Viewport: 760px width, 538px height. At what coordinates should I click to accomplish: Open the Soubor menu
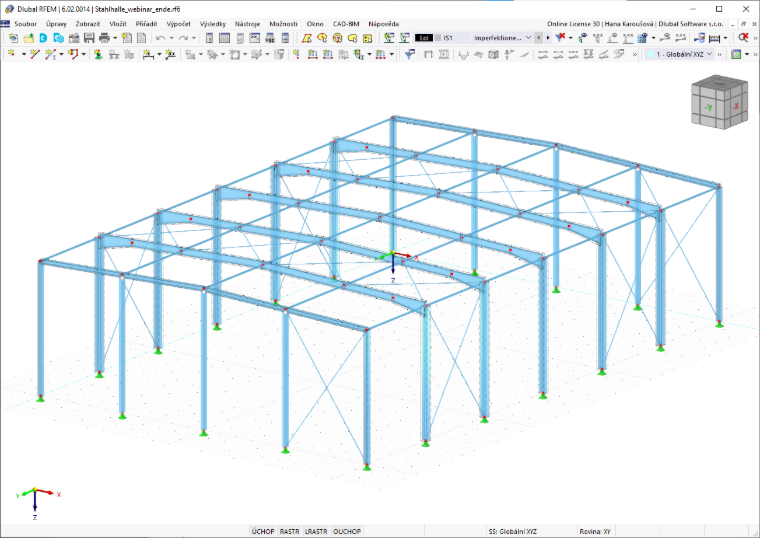click(x=25, y=24)
